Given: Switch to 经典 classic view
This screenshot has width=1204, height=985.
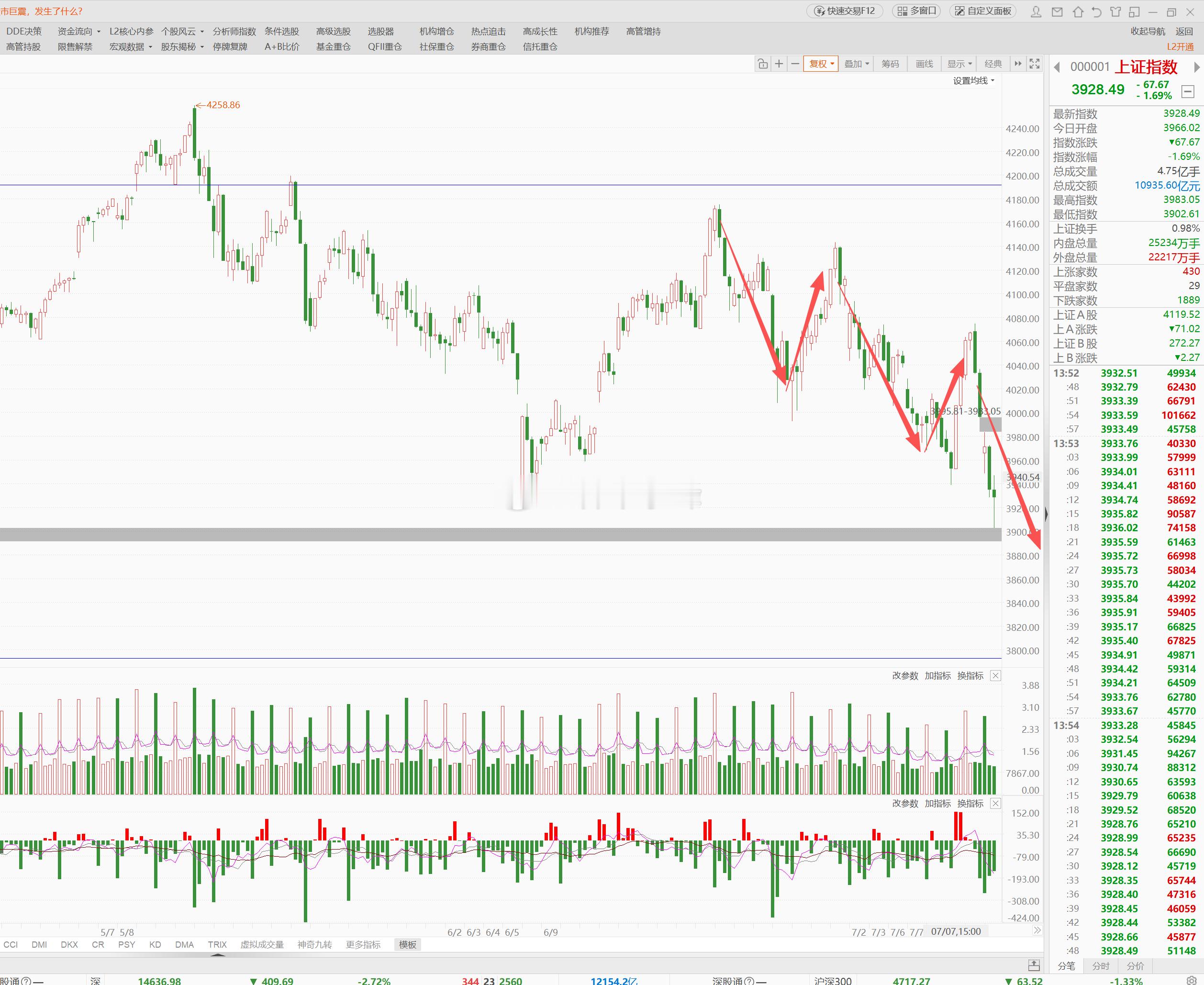Looking at the screenshot, I should 993,64.
